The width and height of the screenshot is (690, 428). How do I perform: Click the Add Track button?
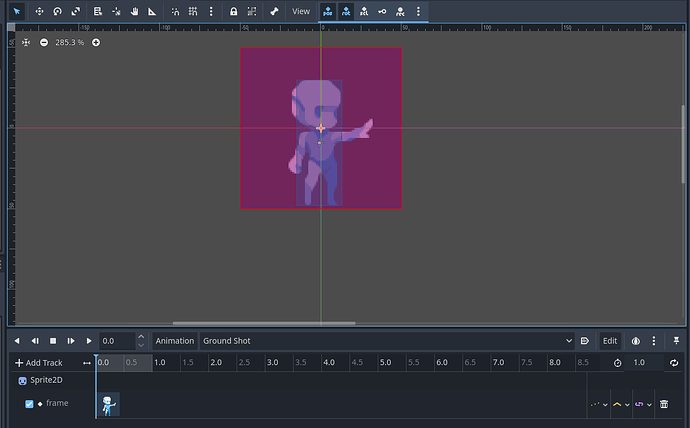[39, 362]
